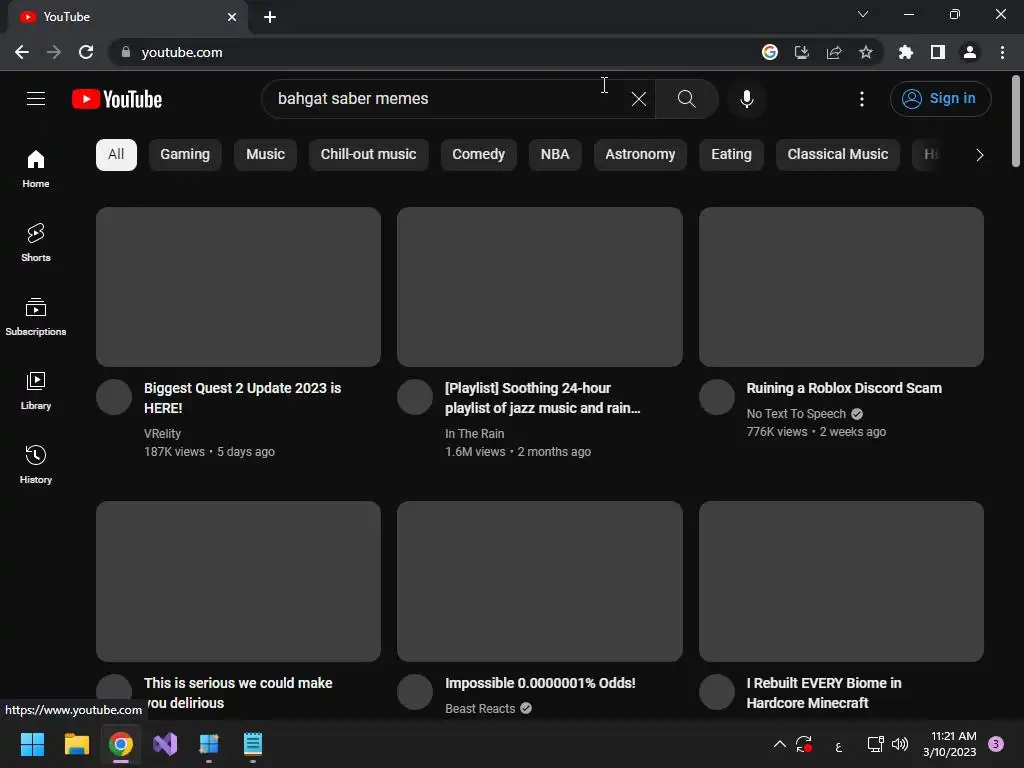Open Subscriptions from the sidebar
The height and width of the screenshot is (768, 1024).
point(36,317)
